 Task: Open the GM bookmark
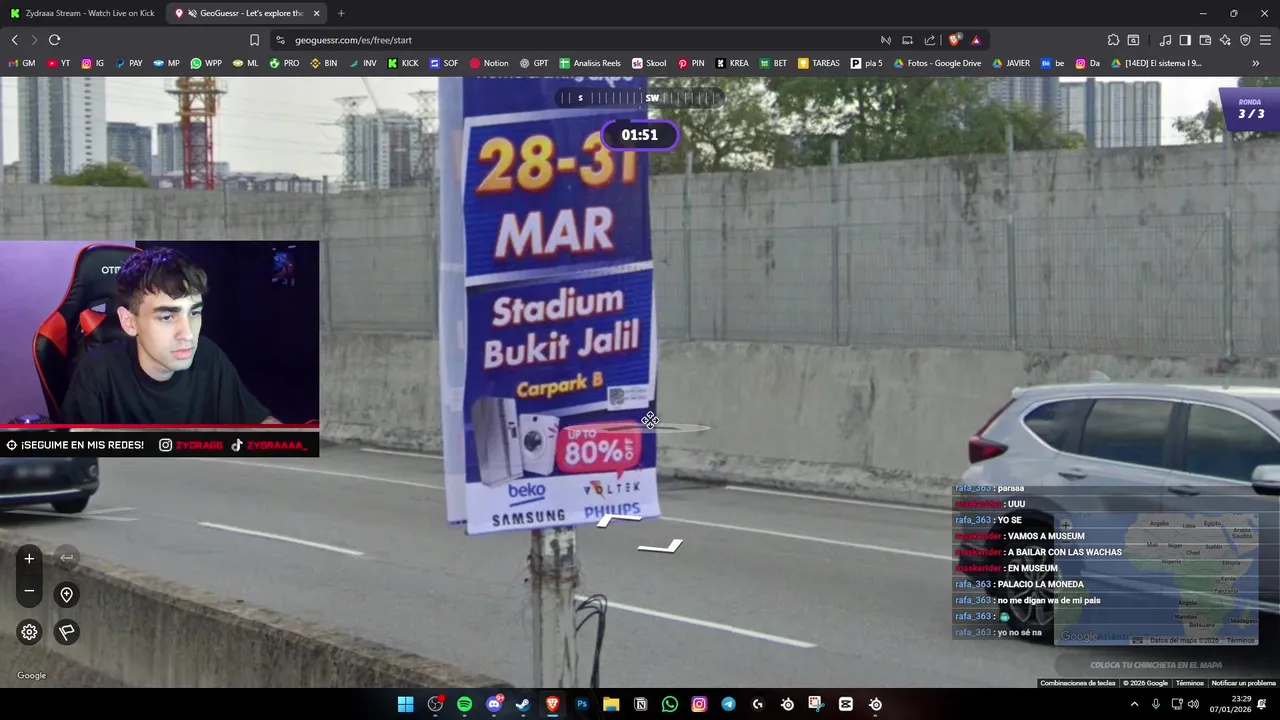click(22, 63)
